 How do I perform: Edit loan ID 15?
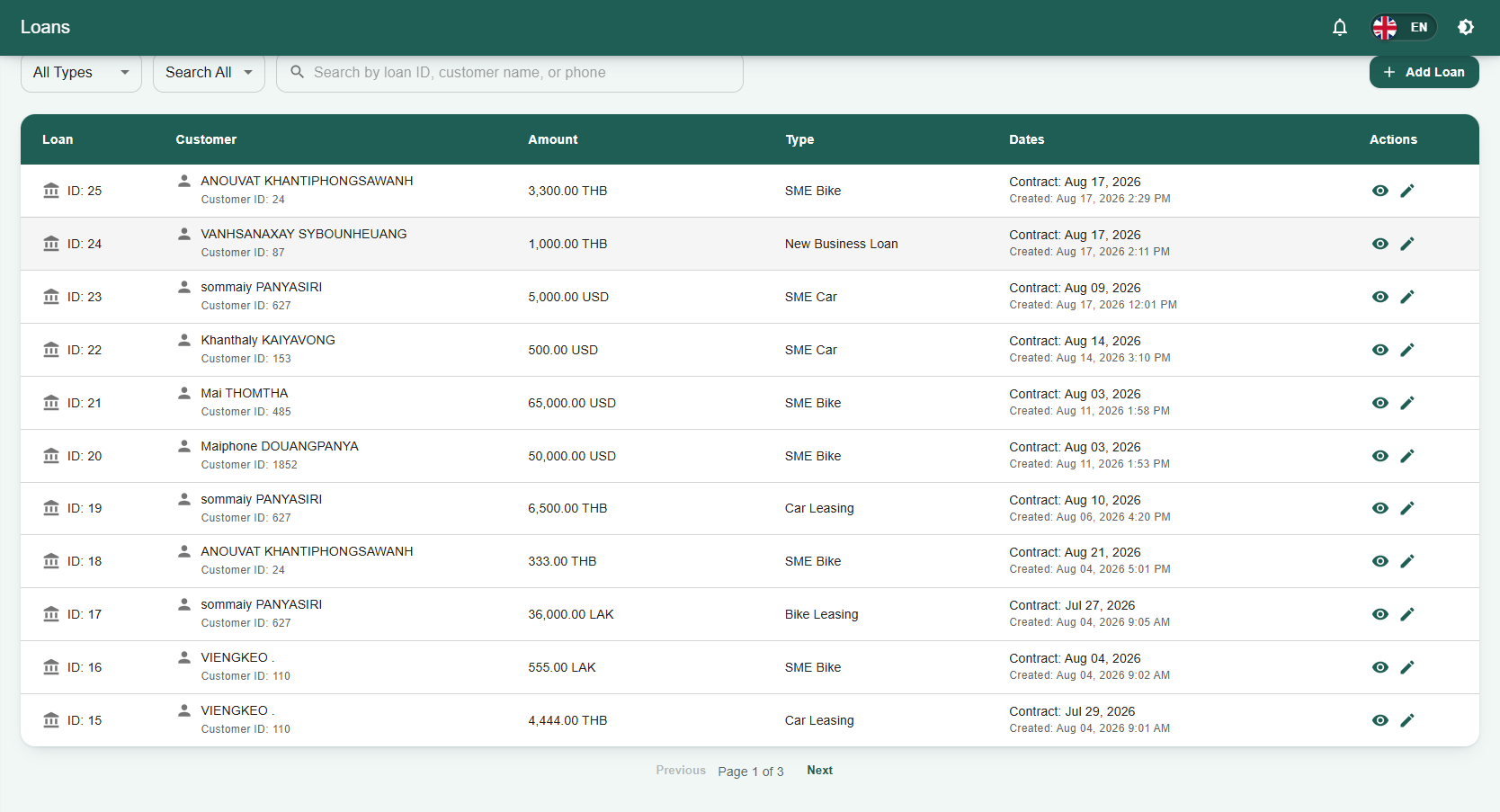(1407, 720)
